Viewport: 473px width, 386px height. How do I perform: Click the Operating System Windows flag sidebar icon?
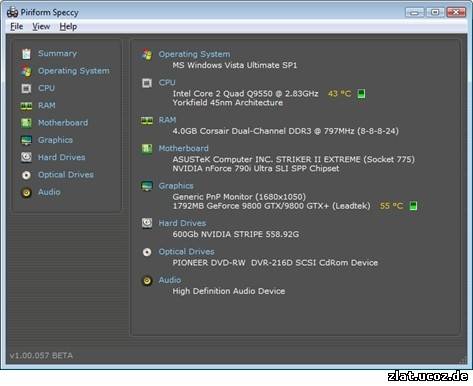pyautogui.click(x=26, y=71)
